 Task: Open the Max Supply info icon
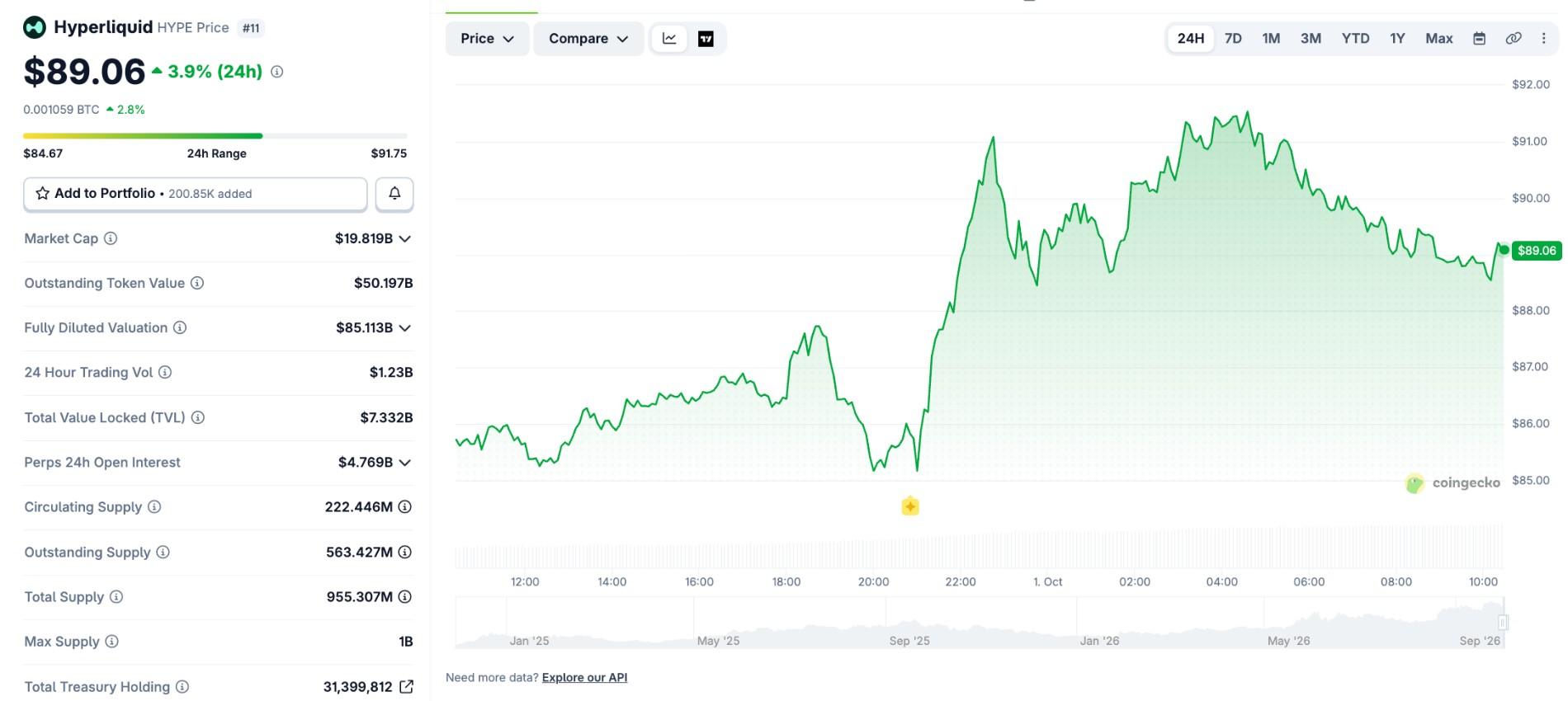[111, 641]
